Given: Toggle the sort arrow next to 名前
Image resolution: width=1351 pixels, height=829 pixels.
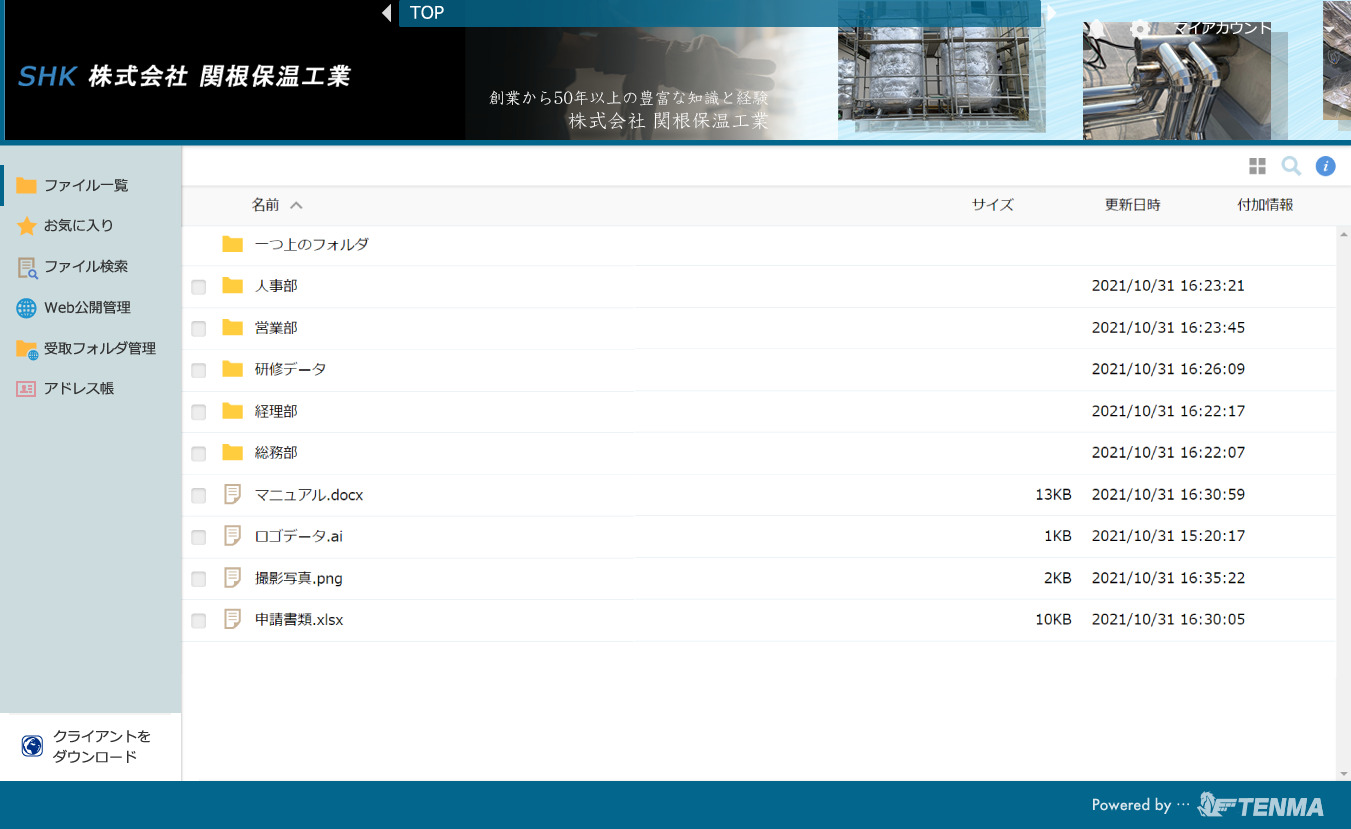Looking at the screenshot, I should coord(296,205).
